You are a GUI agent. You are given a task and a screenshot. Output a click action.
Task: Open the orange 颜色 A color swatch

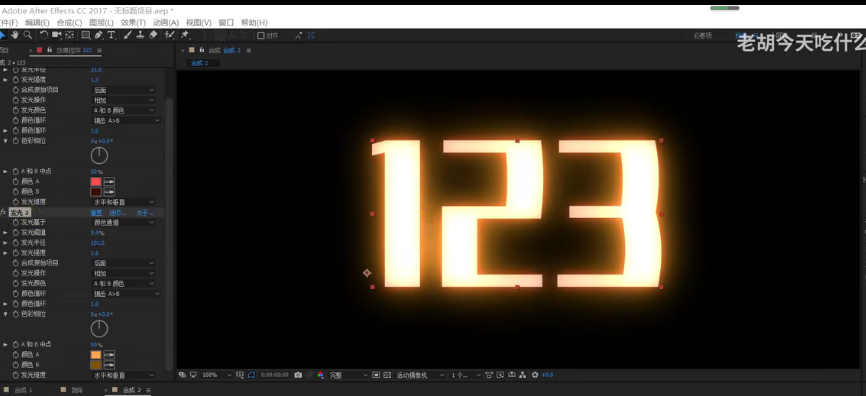[x=96, y=355]
